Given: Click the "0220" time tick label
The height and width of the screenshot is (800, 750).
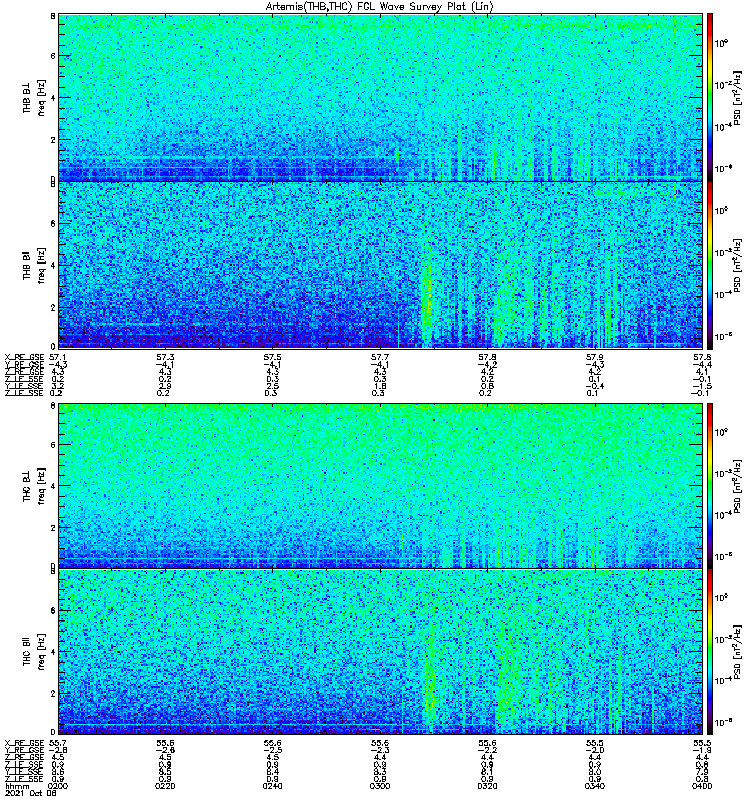Looking at the screenshot, I should (165, 786).
